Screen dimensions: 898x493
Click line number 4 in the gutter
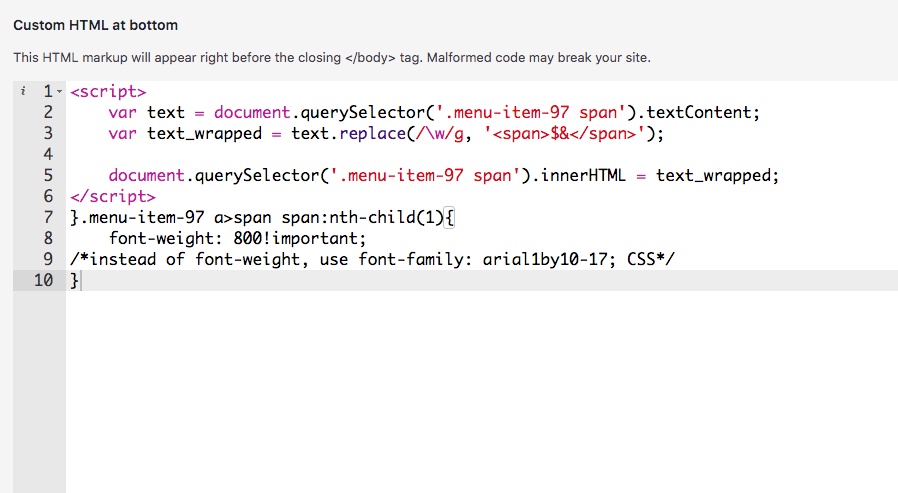coord(47,155)
